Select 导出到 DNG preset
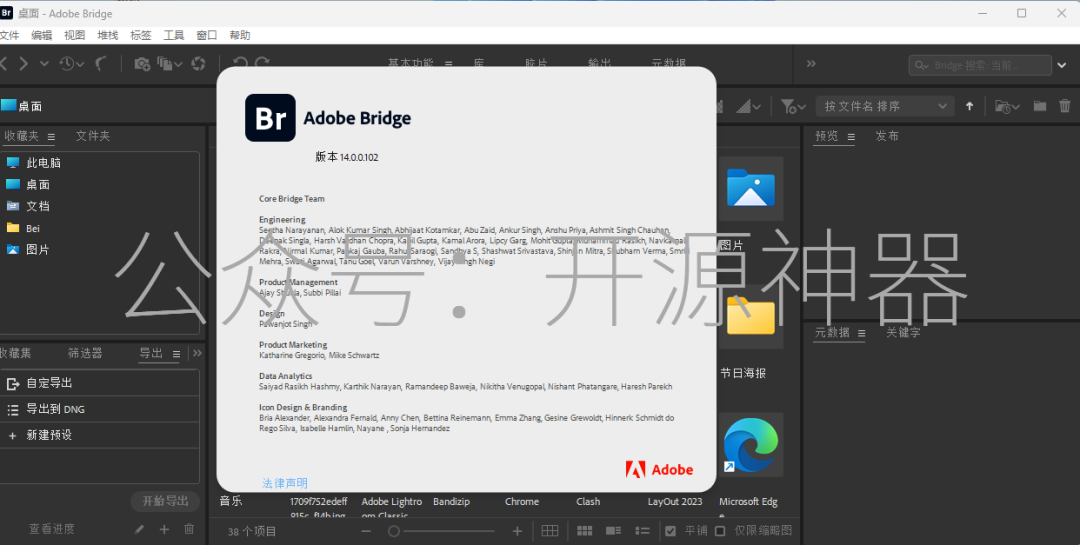The image size is (1080, 545). (x=100, y=409)
